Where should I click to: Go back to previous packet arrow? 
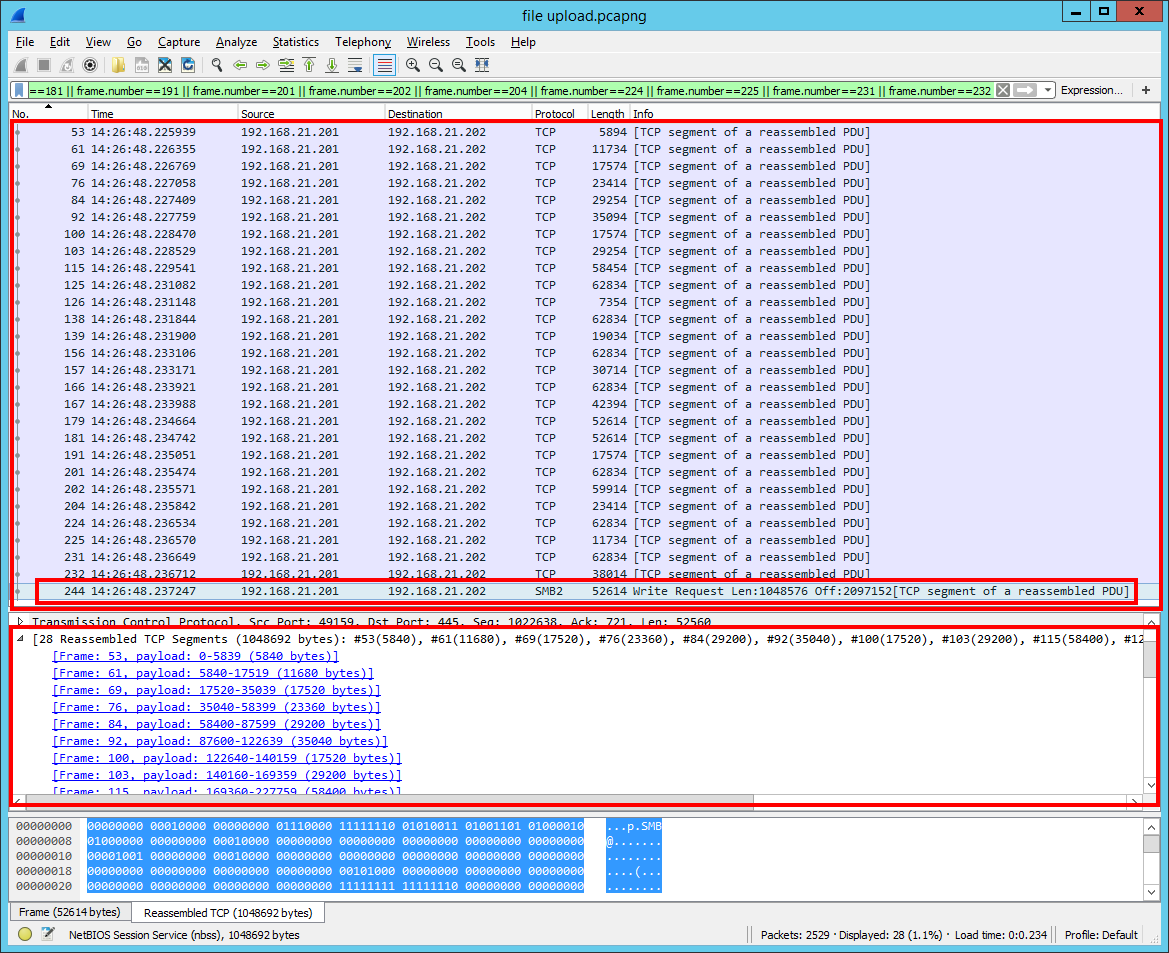[240, 66]
